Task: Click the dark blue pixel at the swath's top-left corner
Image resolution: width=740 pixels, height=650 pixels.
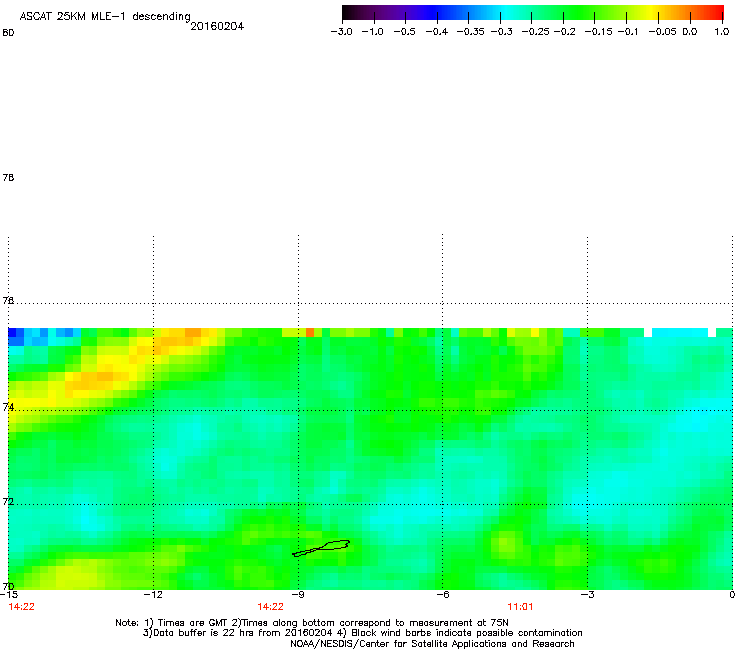Action: 12,332
